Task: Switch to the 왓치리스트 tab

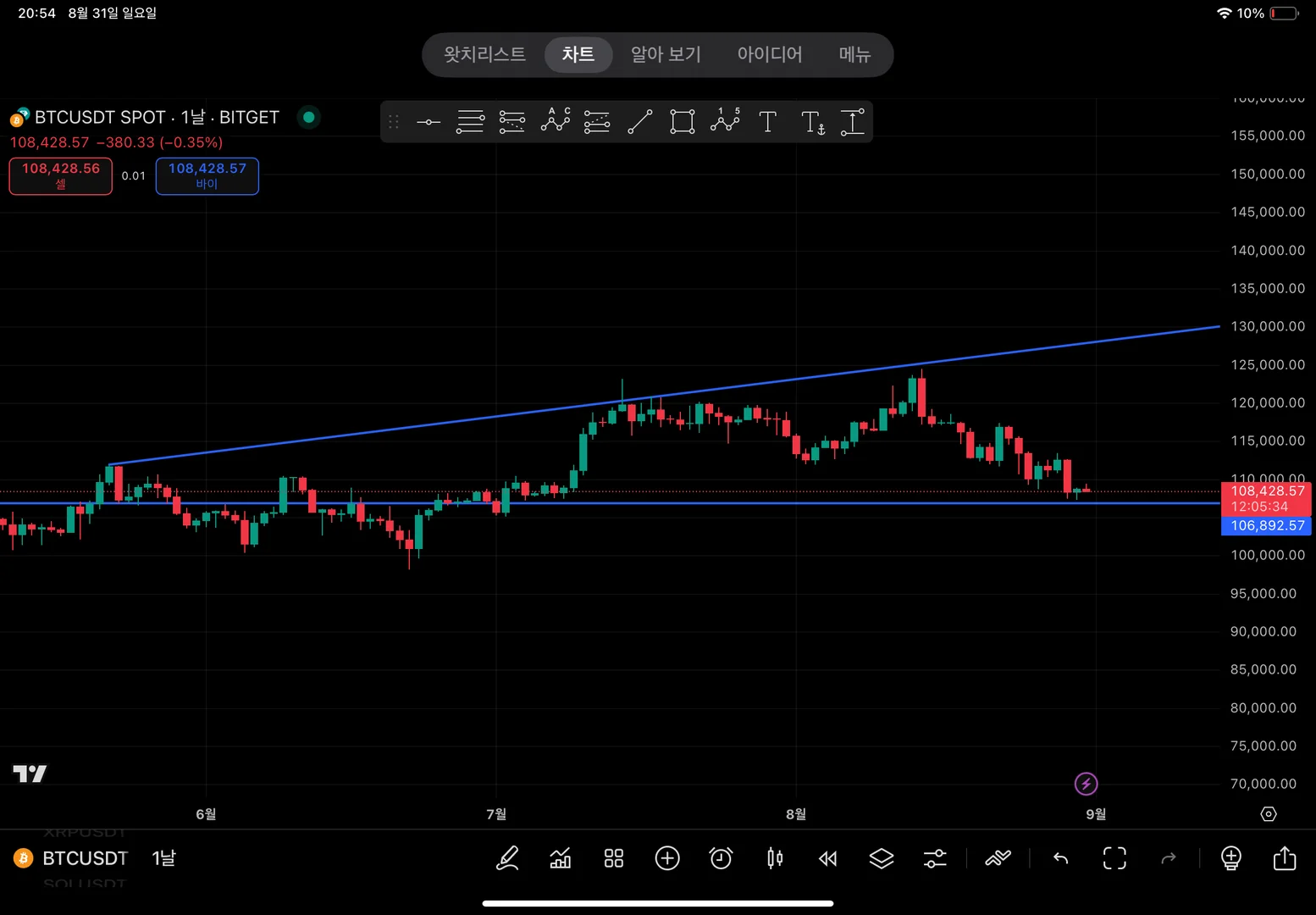Action: 485,54
